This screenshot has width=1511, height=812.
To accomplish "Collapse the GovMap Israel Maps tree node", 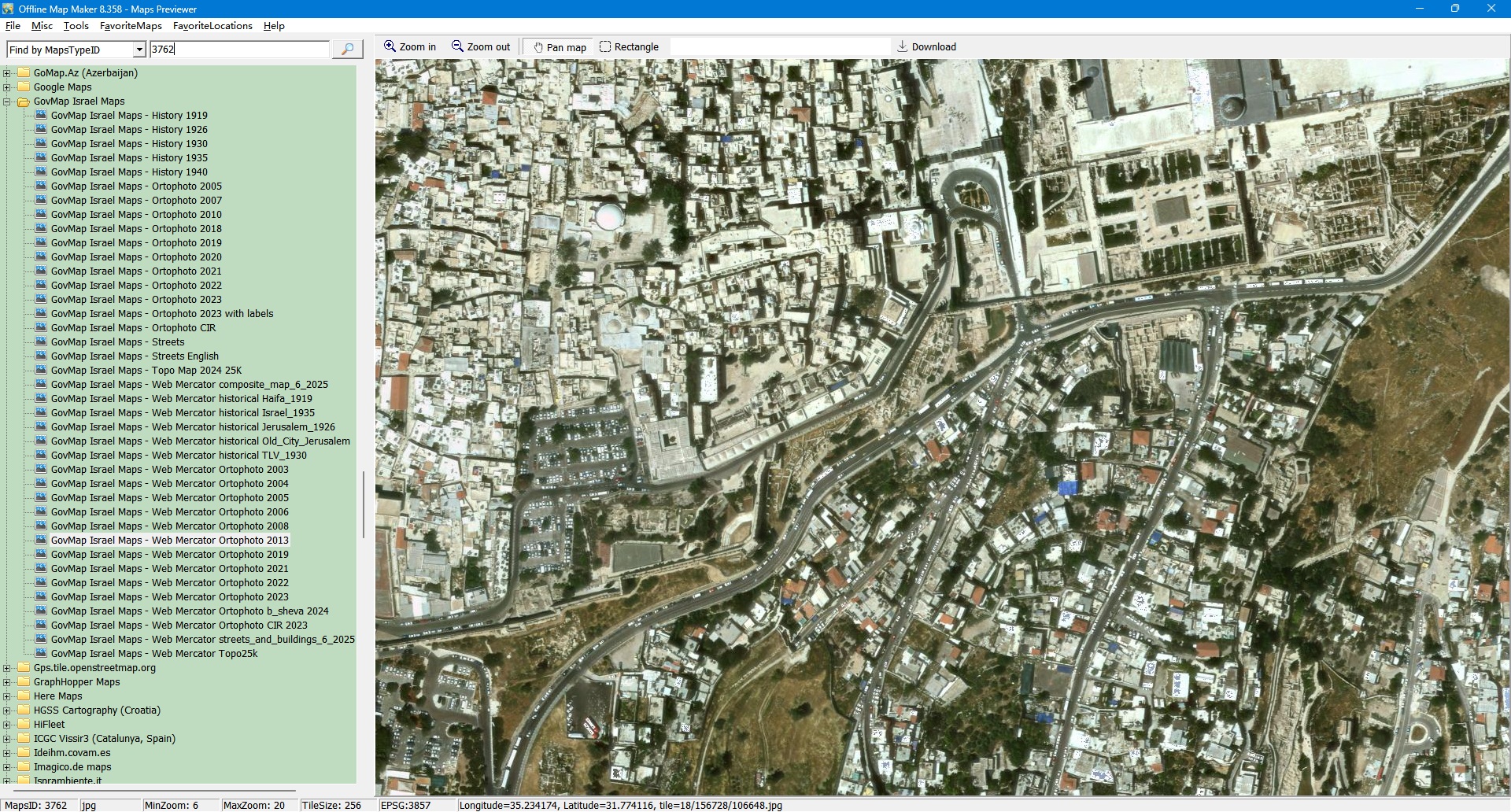I will [7, 101].
